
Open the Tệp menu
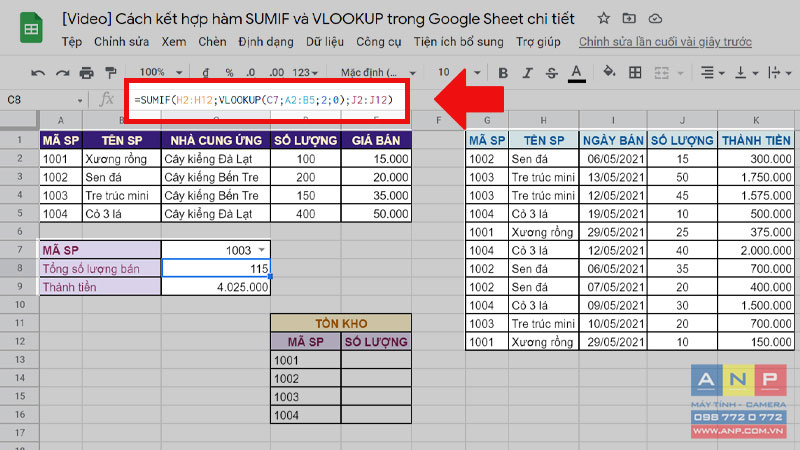72,42
